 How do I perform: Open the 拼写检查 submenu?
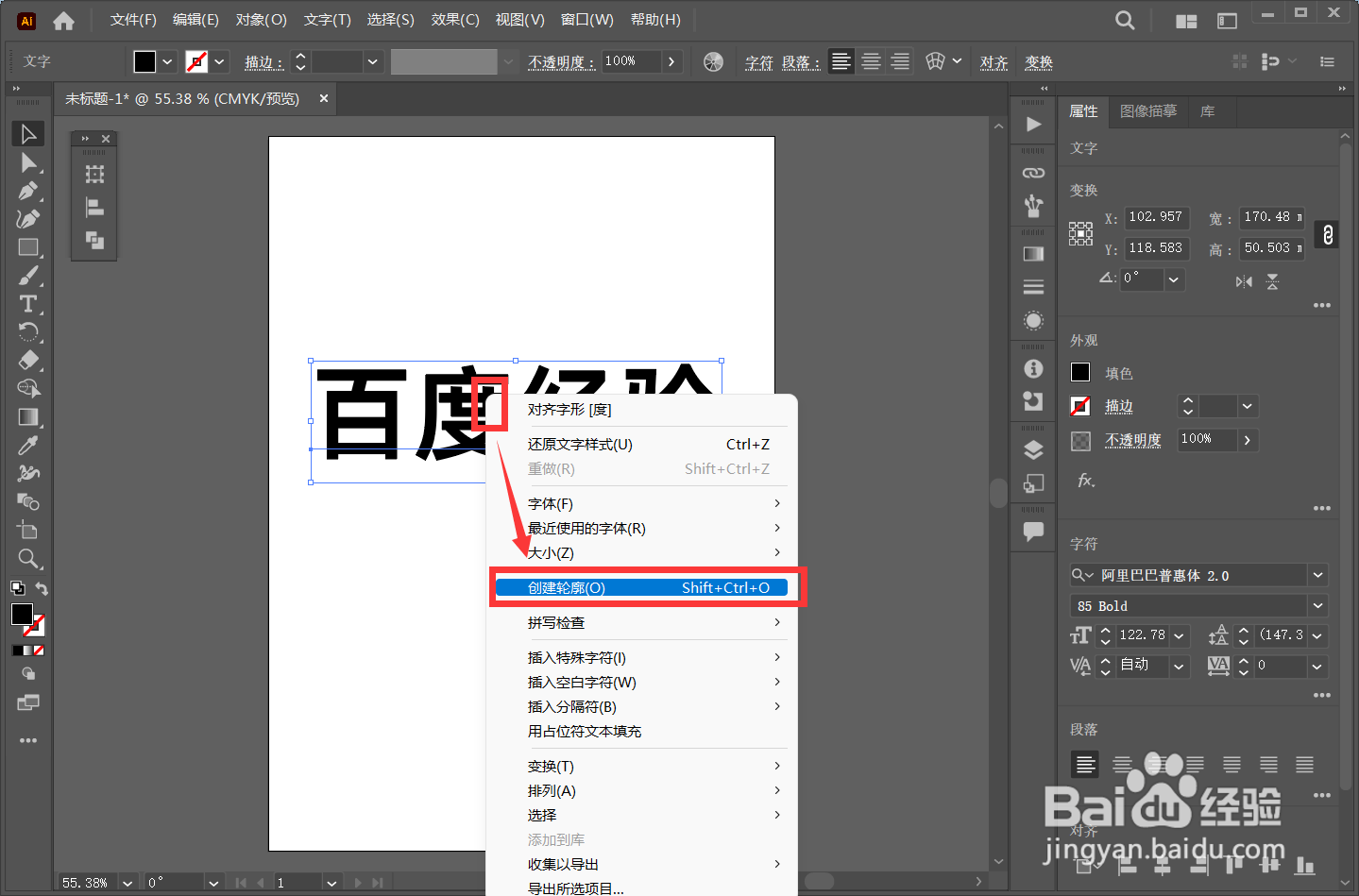[642, 622]
